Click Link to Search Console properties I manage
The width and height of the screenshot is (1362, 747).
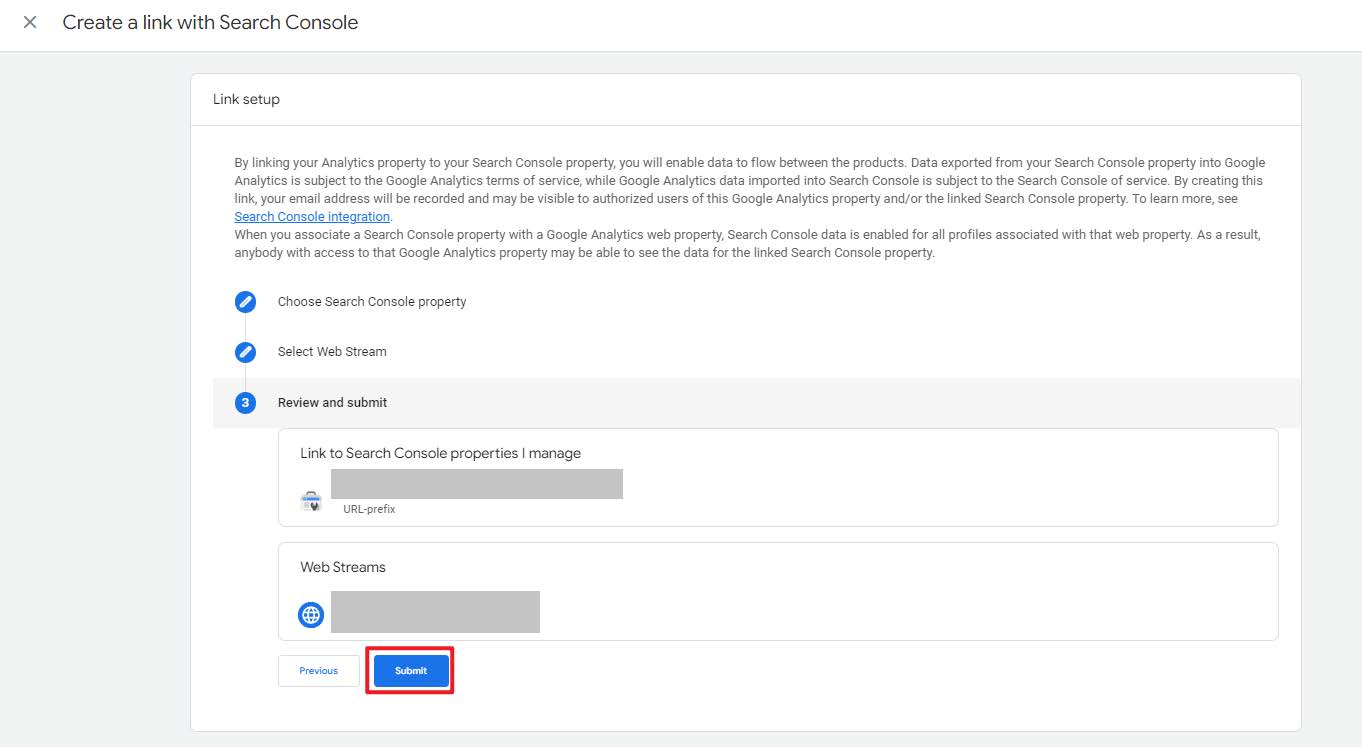440,454
